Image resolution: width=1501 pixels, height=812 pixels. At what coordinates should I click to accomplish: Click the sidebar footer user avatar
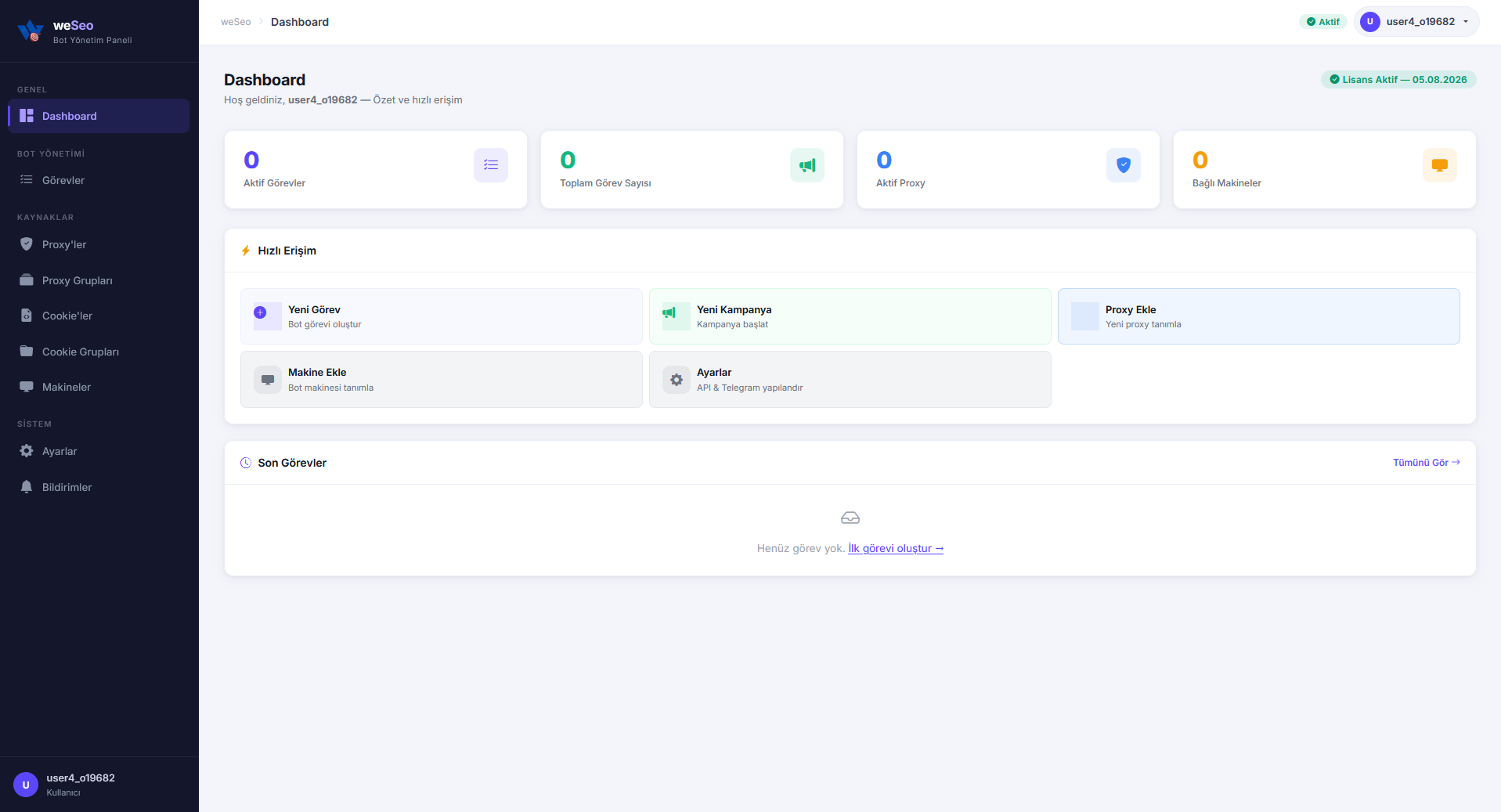(26, 785)
